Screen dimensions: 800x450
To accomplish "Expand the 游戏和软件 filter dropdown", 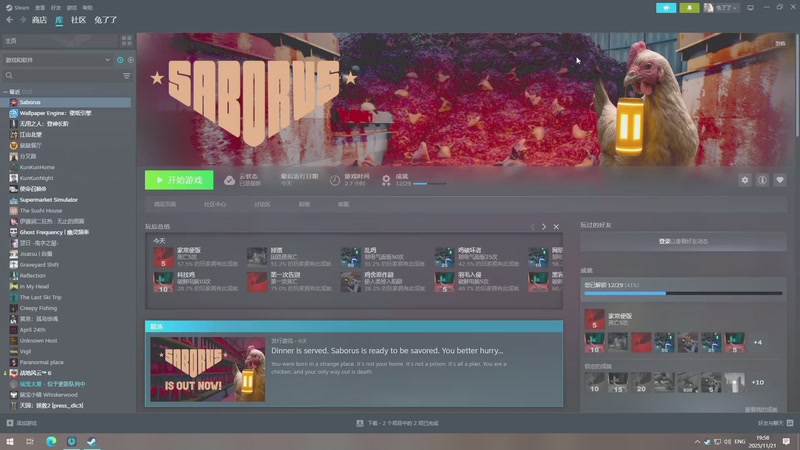I will click(56, 60).
